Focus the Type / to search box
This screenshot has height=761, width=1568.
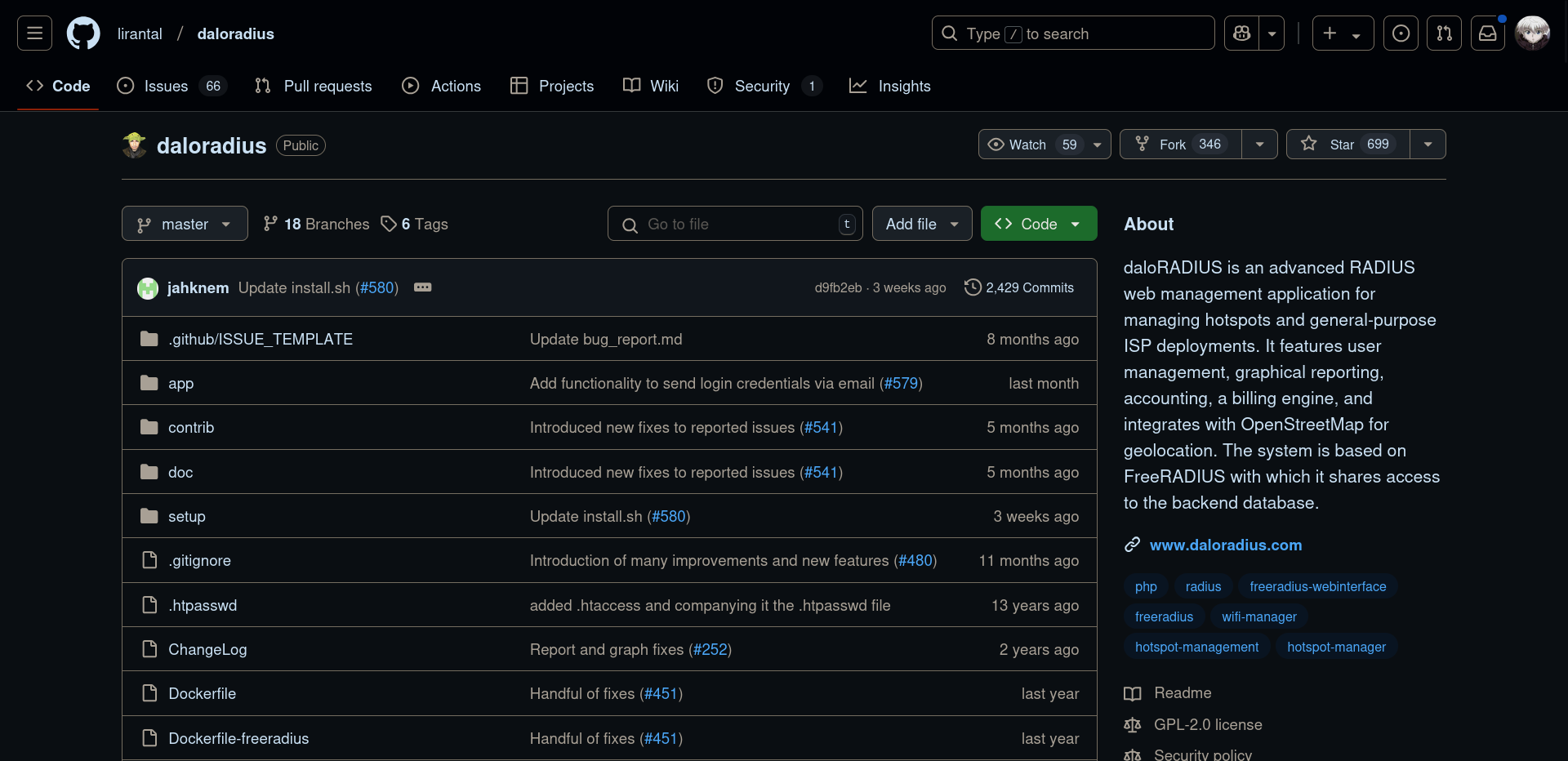point(1072,33)
